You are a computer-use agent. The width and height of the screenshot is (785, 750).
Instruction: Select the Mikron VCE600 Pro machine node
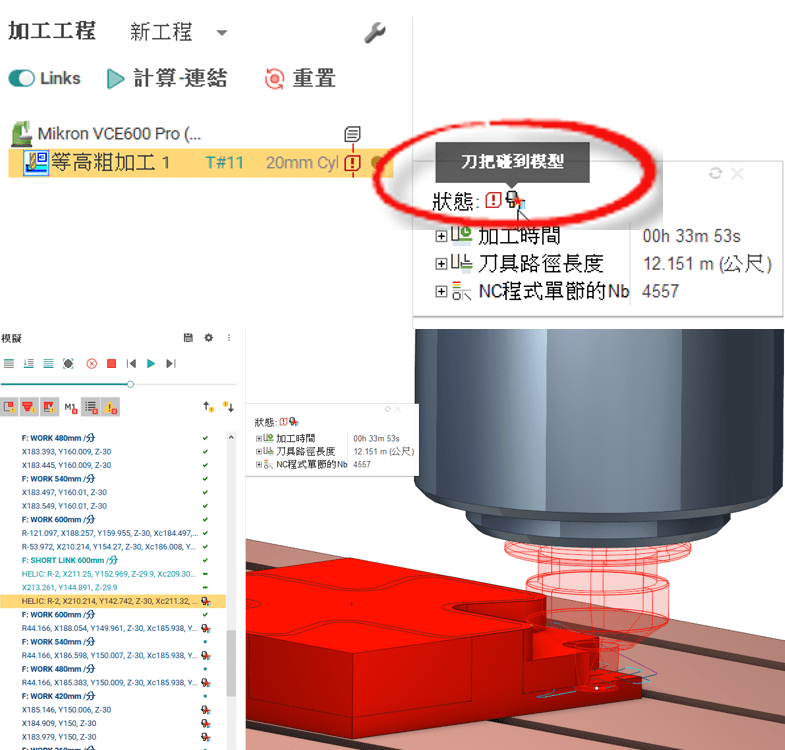pos(119,134)
